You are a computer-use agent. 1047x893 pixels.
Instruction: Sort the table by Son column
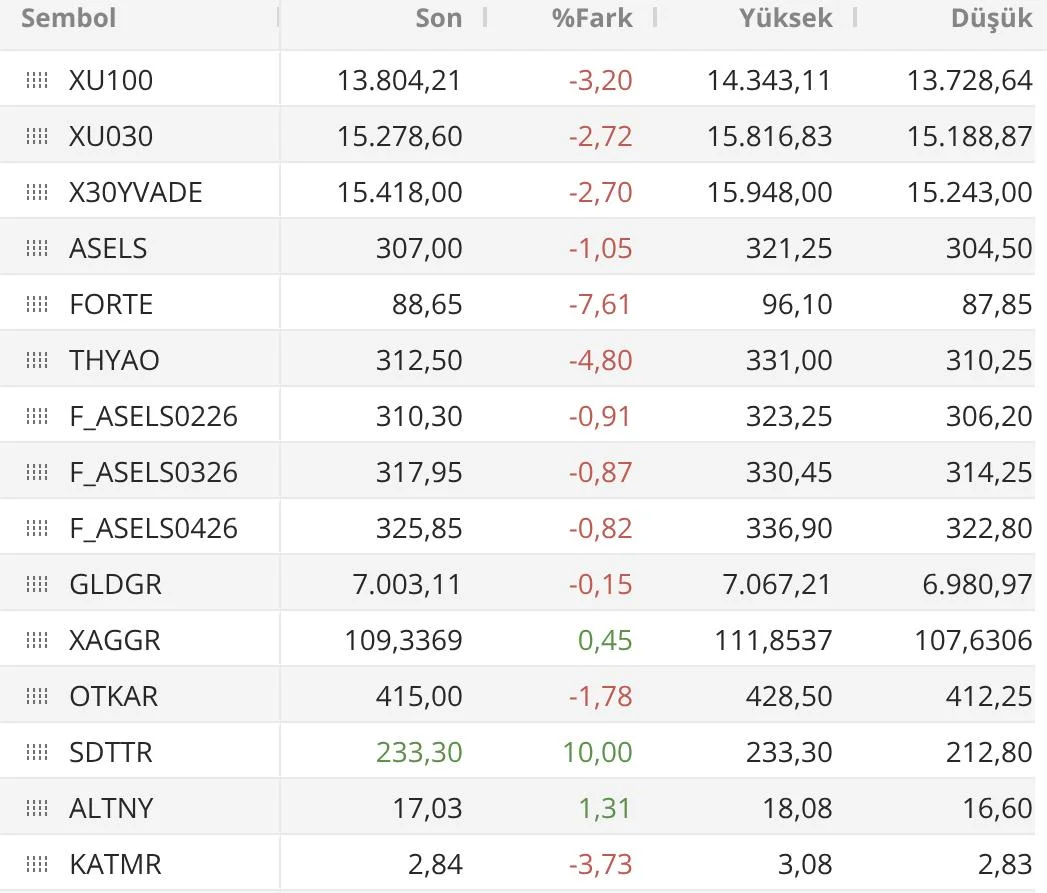[438, 18]
